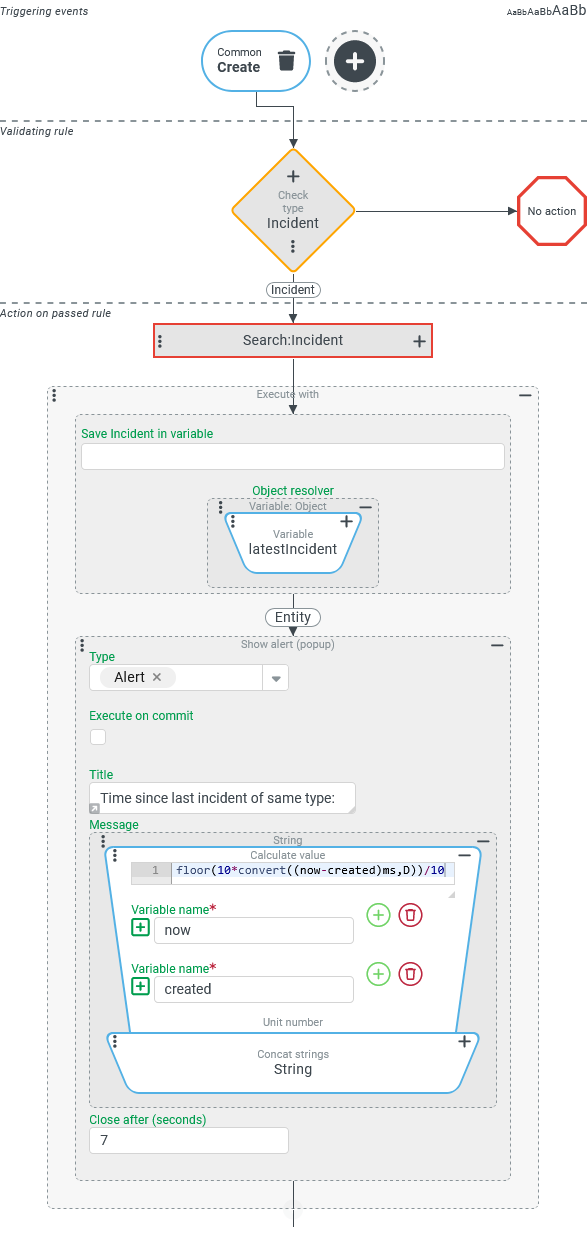Select the Check type Incident rule diamond
The width and height of the screenshot is (587, 1234).
(293, 210)
